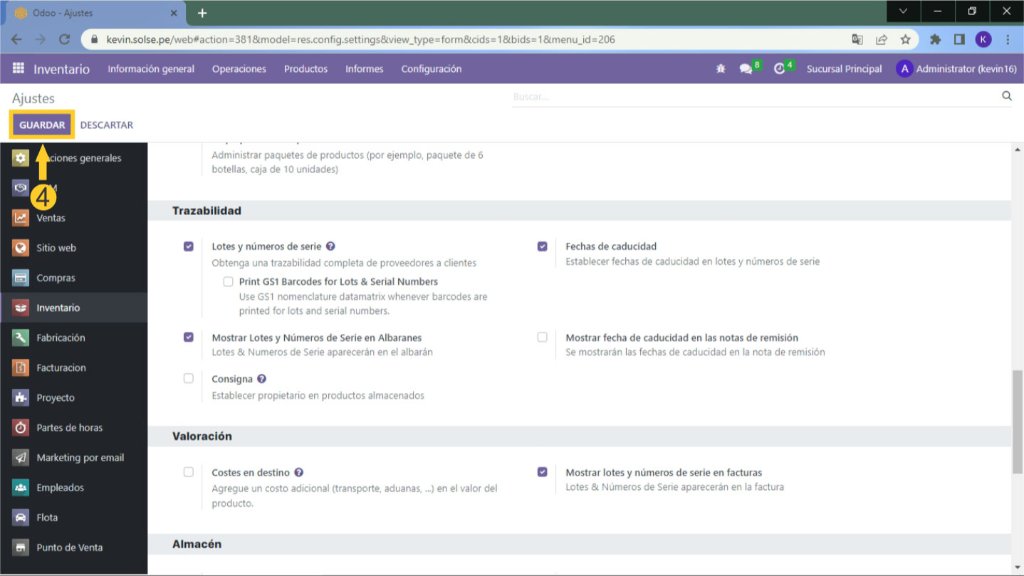Open the conversations chat icon

tap(746, 69)
